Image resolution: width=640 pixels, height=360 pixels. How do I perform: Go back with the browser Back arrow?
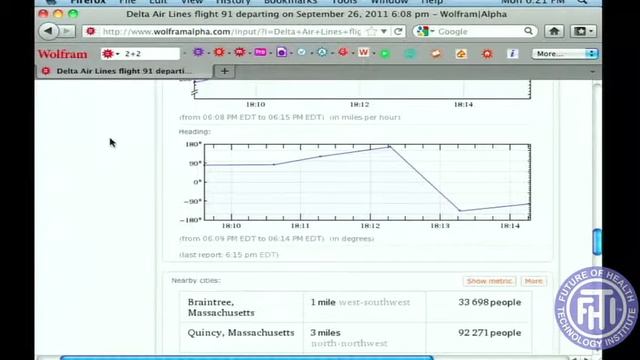coord(49,31)
